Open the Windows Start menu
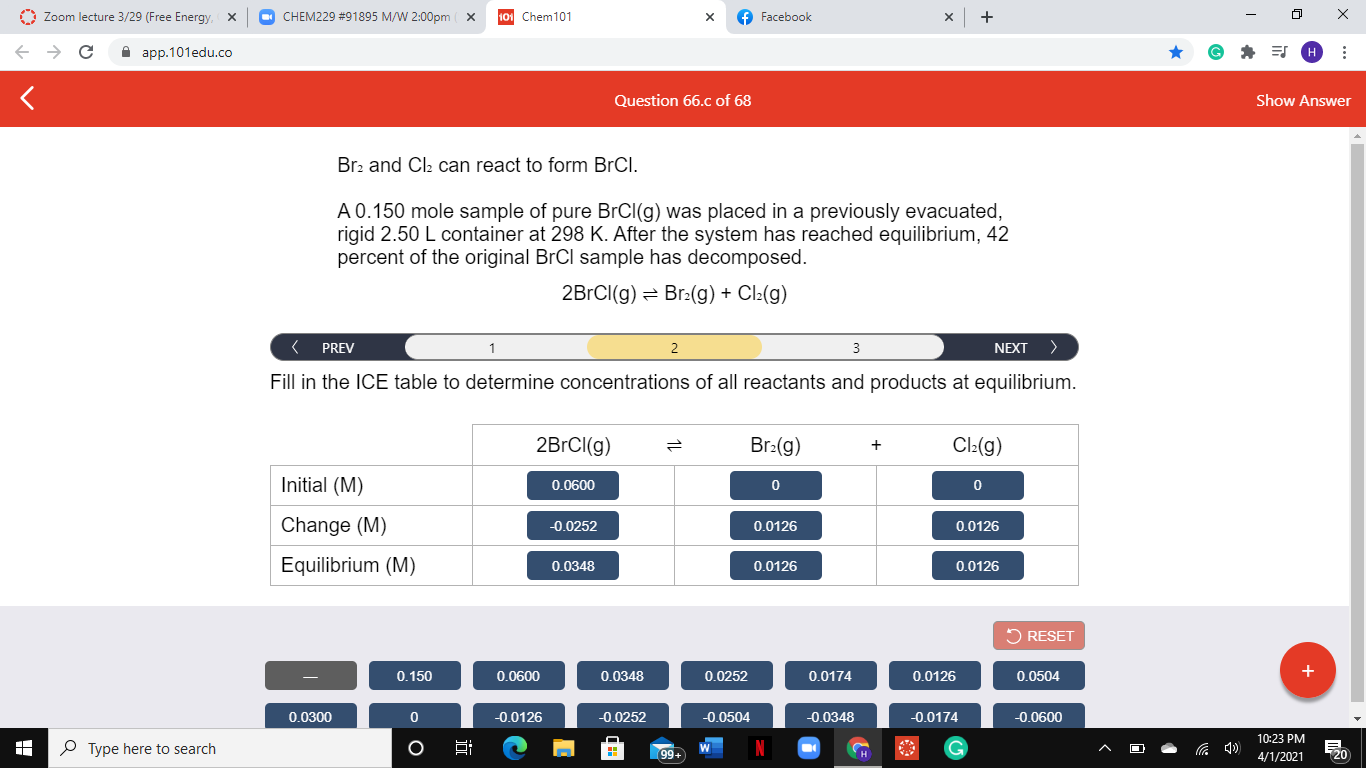 [x=24, y=748]
